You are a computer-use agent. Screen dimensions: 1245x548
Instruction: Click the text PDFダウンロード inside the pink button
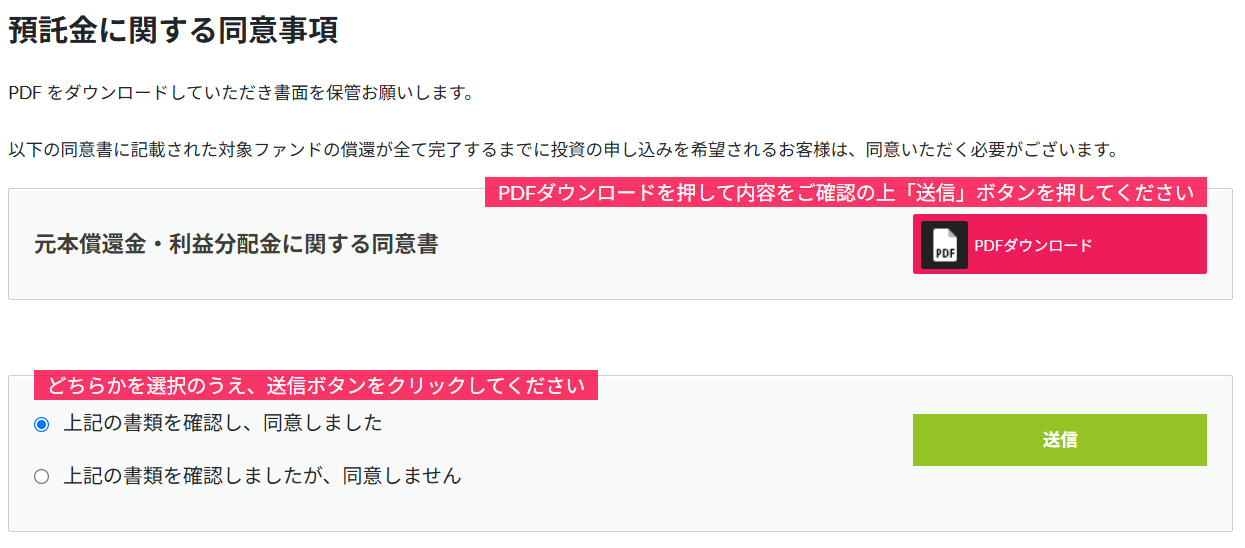(x=1033, y=245)
